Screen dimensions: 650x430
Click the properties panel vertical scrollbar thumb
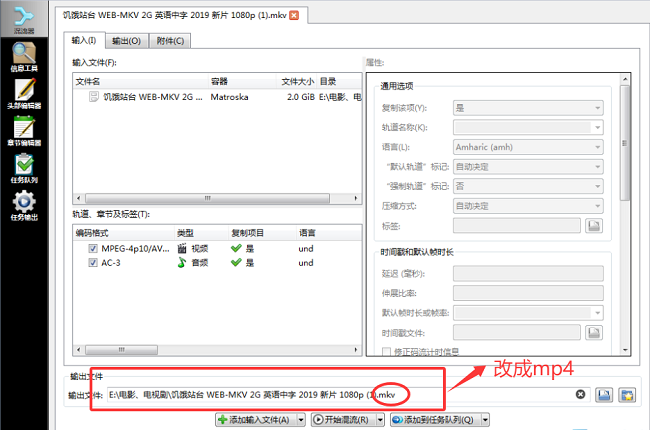pos(625,143)
